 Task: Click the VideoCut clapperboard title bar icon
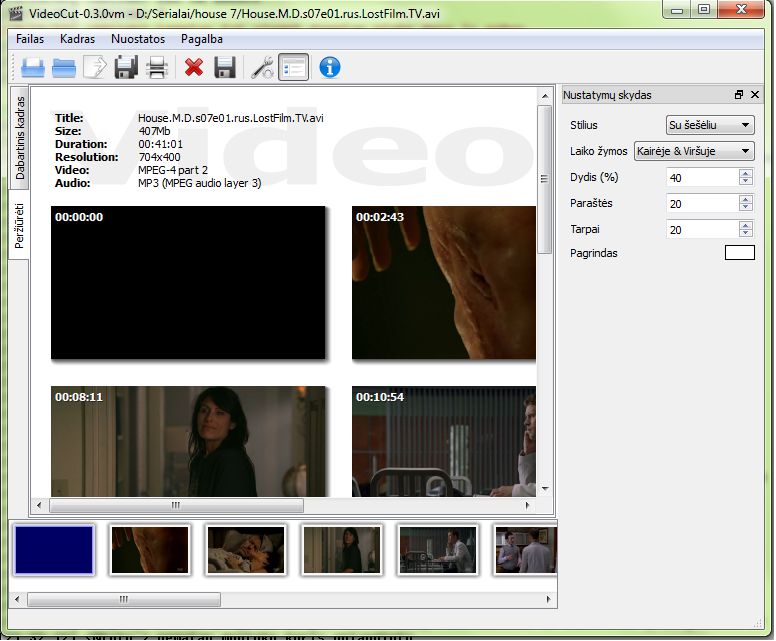click(16, 12)
